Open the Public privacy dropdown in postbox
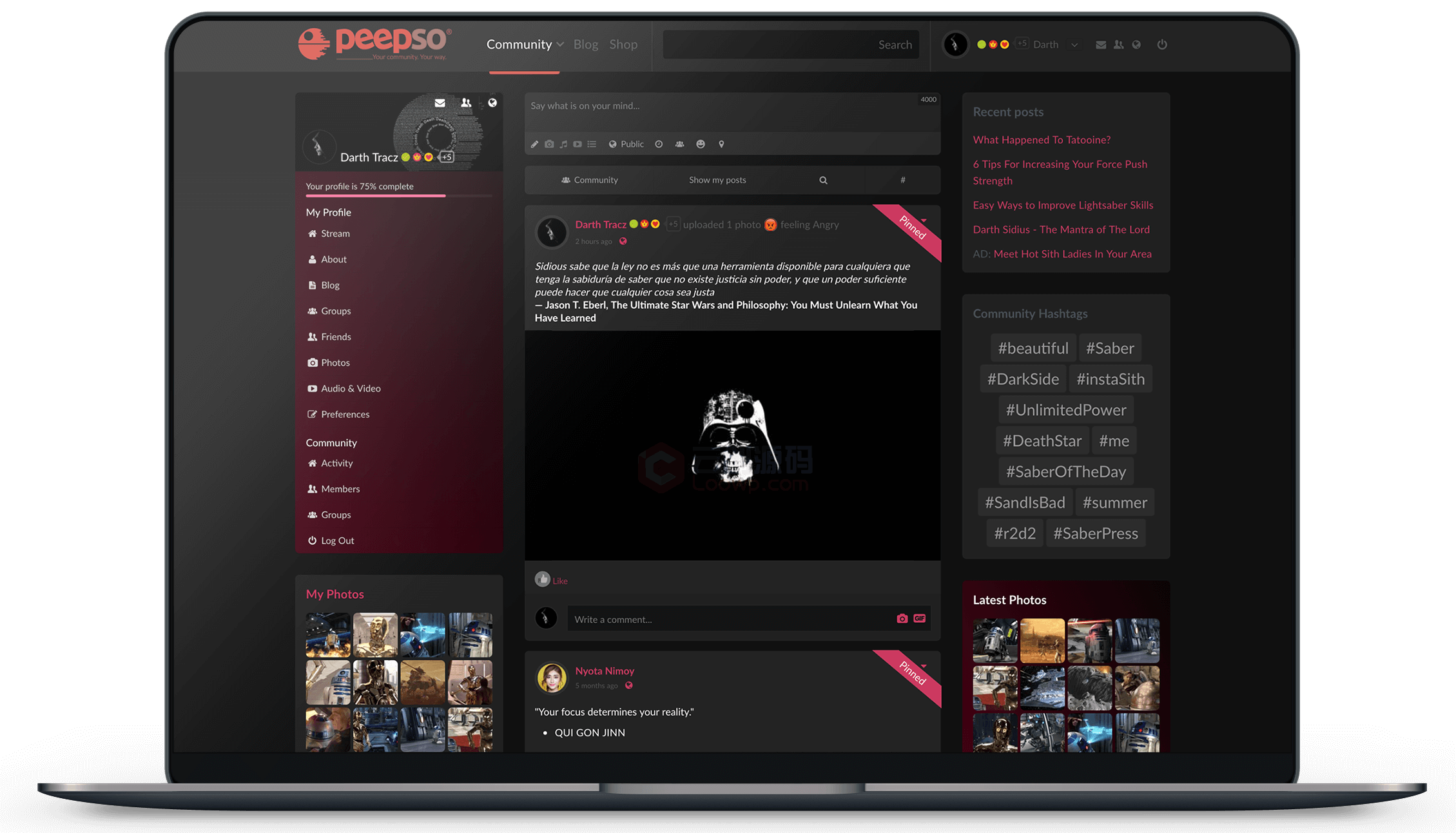The width and height of the screenshot is (1456, 833). tap(626, 144)
